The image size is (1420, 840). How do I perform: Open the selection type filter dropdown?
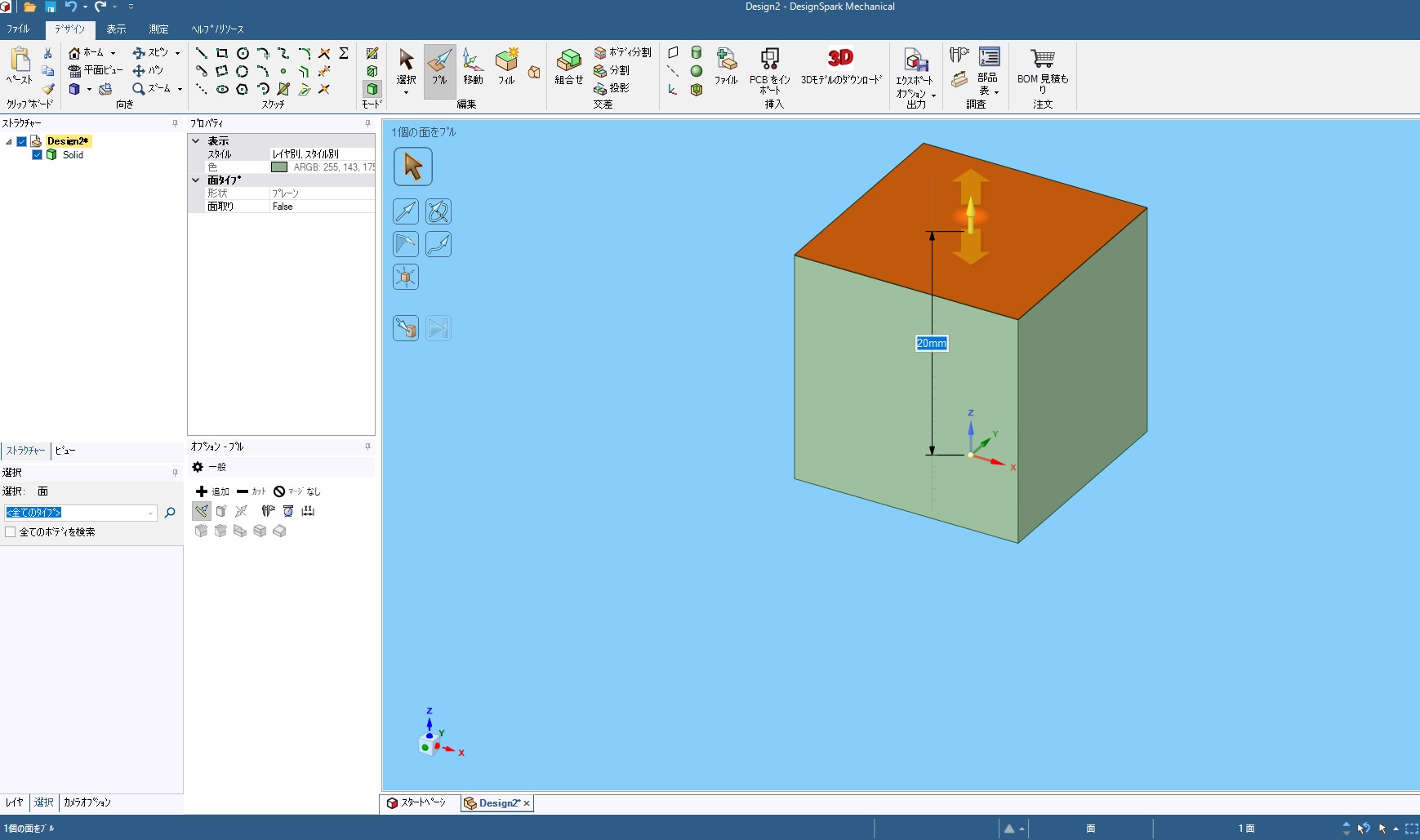(x=151, y=513)
